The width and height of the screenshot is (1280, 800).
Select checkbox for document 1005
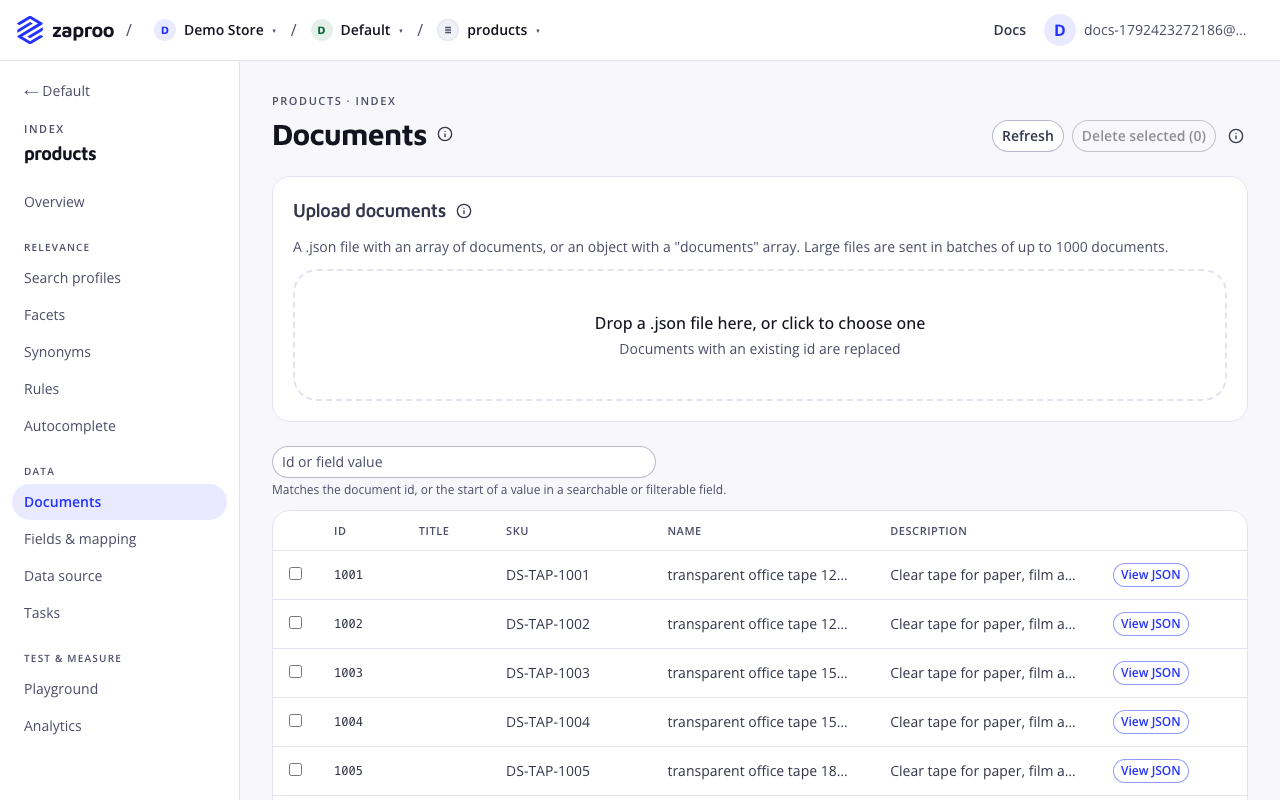click(x=295, y=770)
